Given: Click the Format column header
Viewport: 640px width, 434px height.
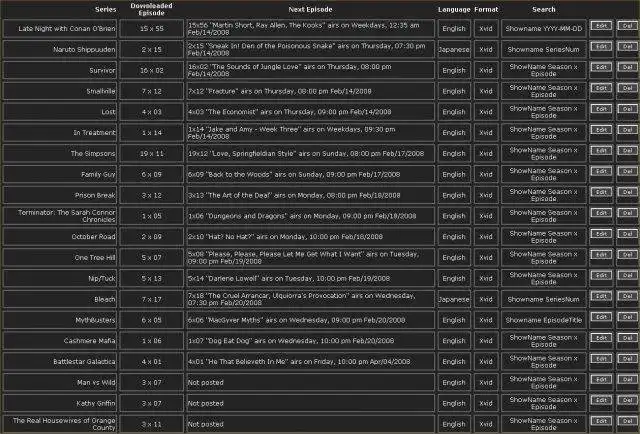Looking at the screenshot, I should (486, 9).
